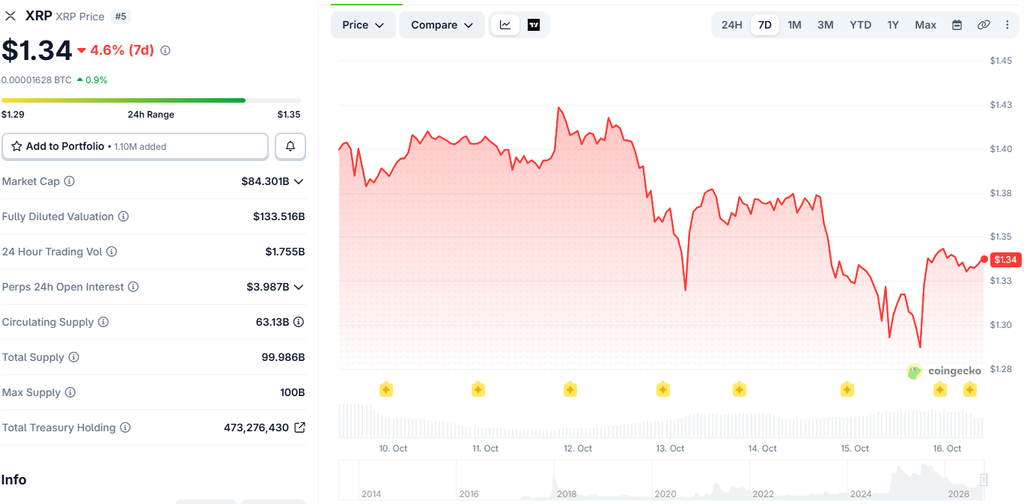Viewport: 1024px width, 504px height.
Task: Open the Total Treasury Holding info icon
Action: tap(125, 428)
